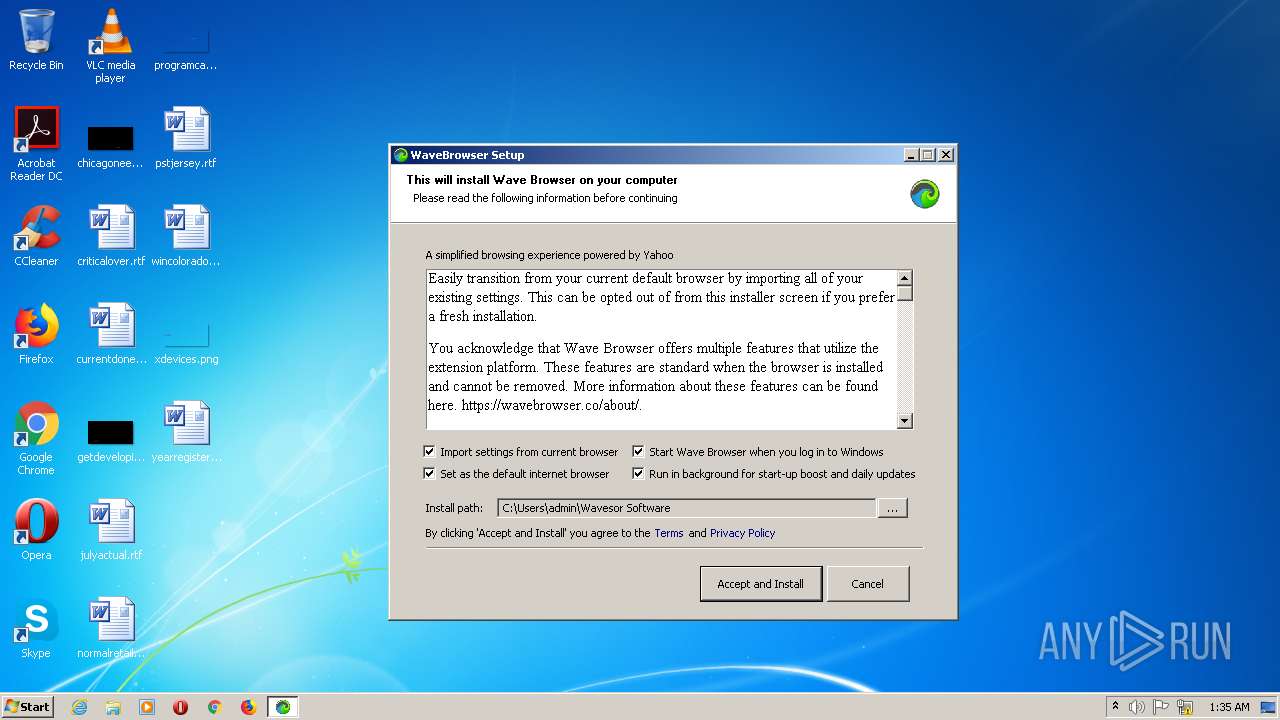Open the normalretail document icon
This screenshot has height=720, width=1280.
[x=110, y=628]
